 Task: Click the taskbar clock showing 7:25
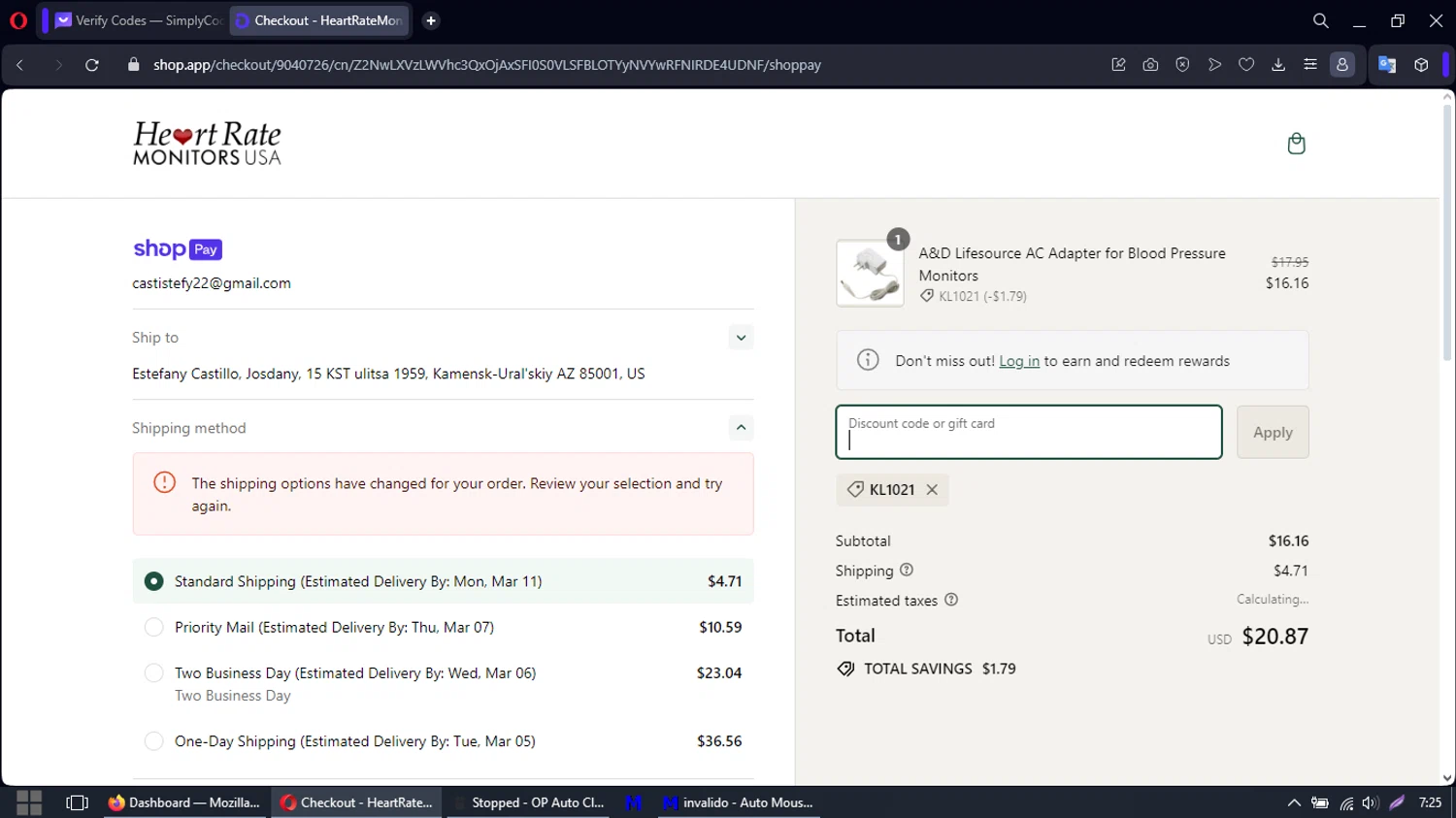tap(1430, 802)
